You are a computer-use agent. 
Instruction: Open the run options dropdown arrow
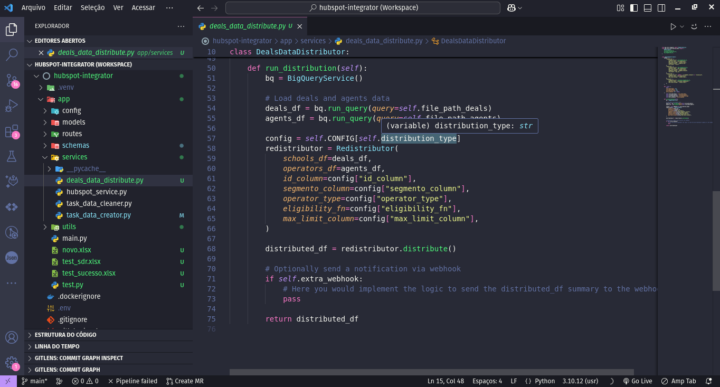(682, 27)
